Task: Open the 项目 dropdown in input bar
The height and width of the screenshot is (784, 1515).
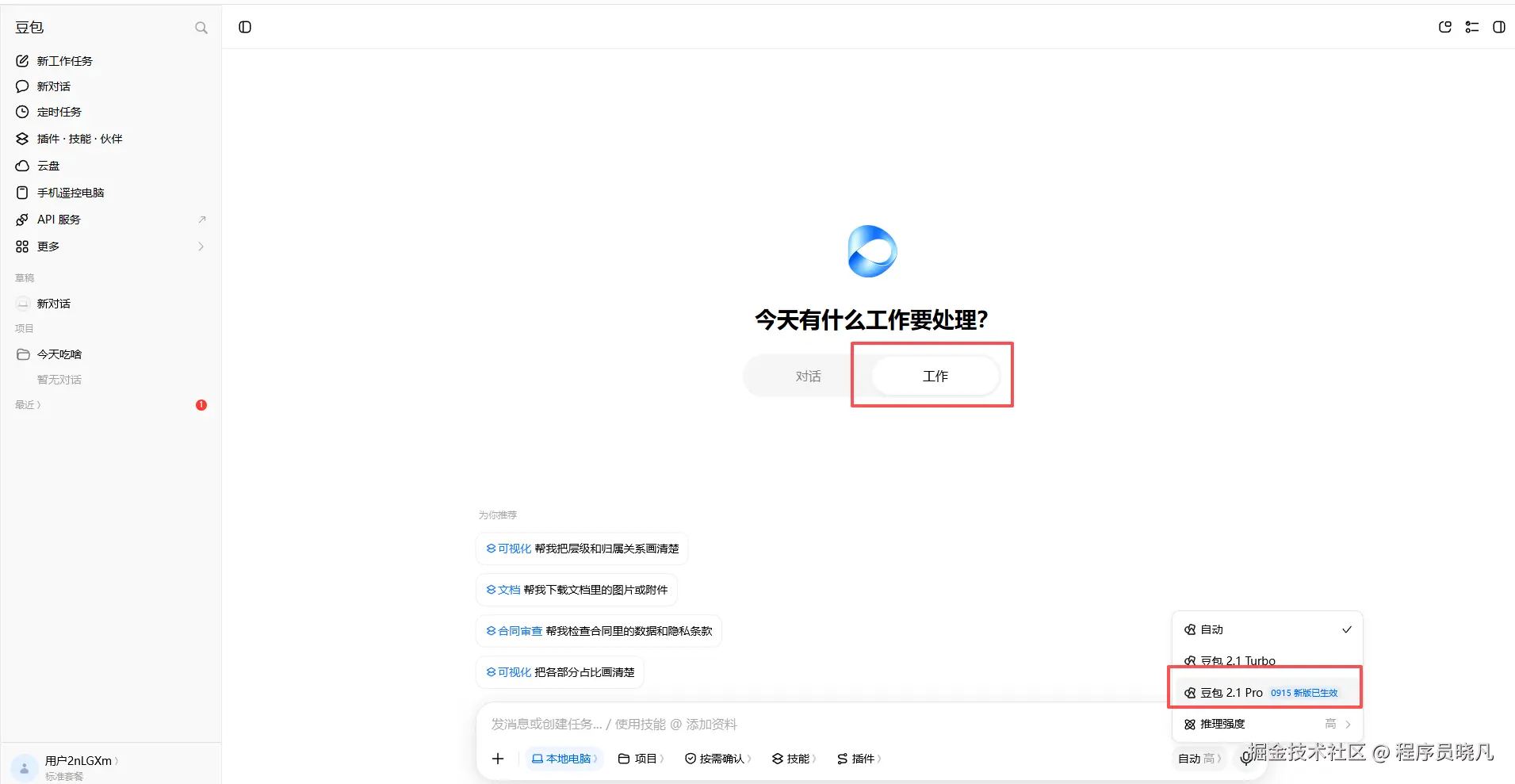Action: (x=641, y=759)
